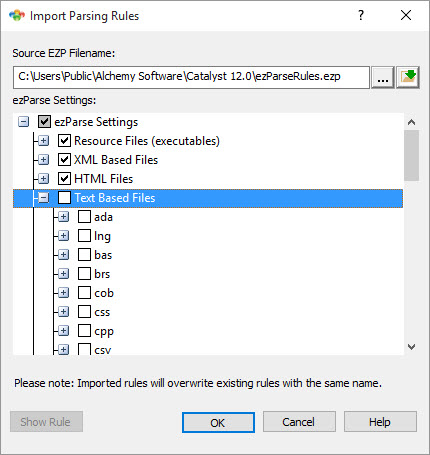This screenshot has height=455, width=430.
Task: Click the scroll down arrow in settings list
Action: tap(411, 347)
